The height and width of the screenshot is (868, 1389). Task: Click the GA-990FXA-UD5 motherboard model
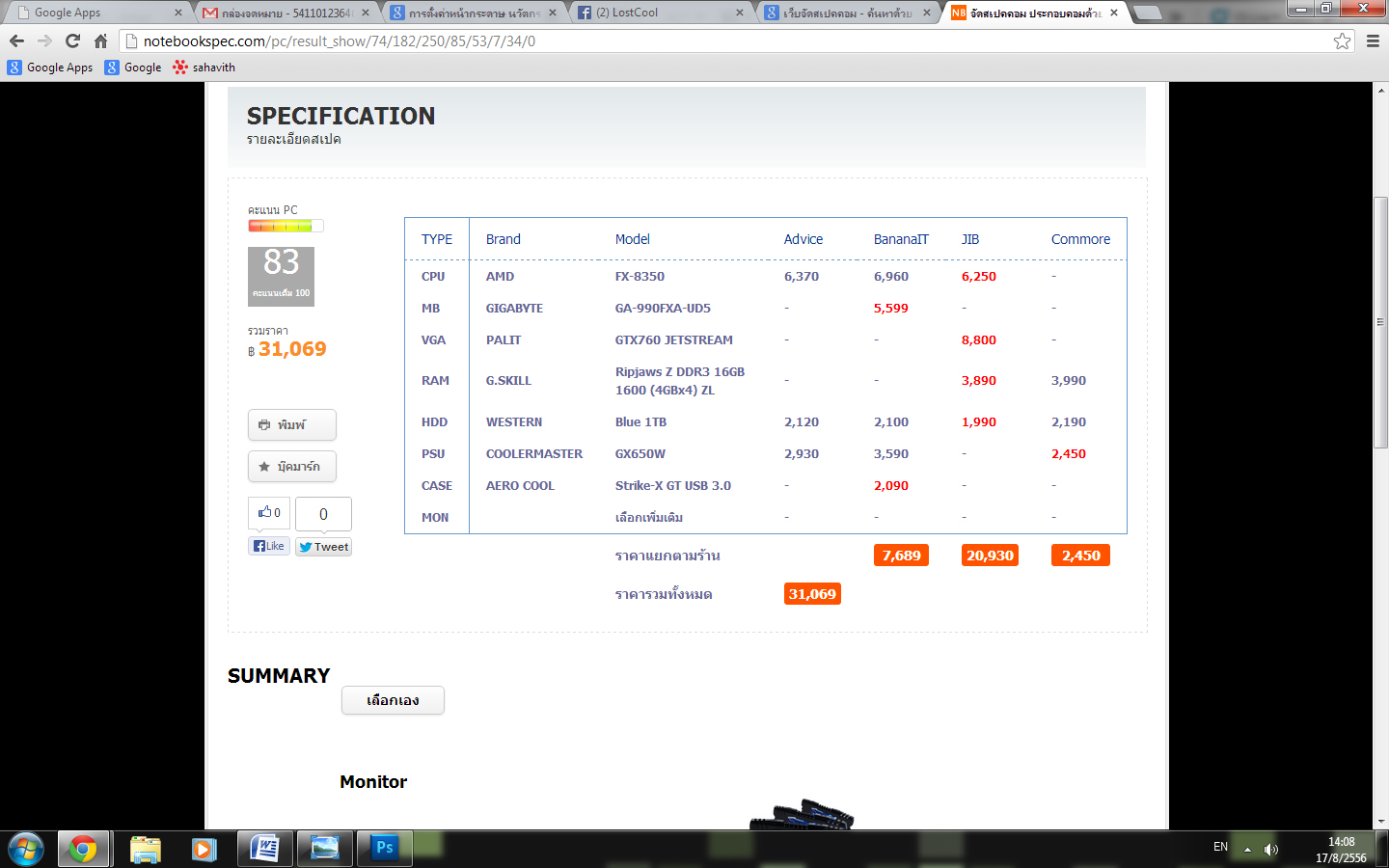pyautogui.click(x=663, y=309)
